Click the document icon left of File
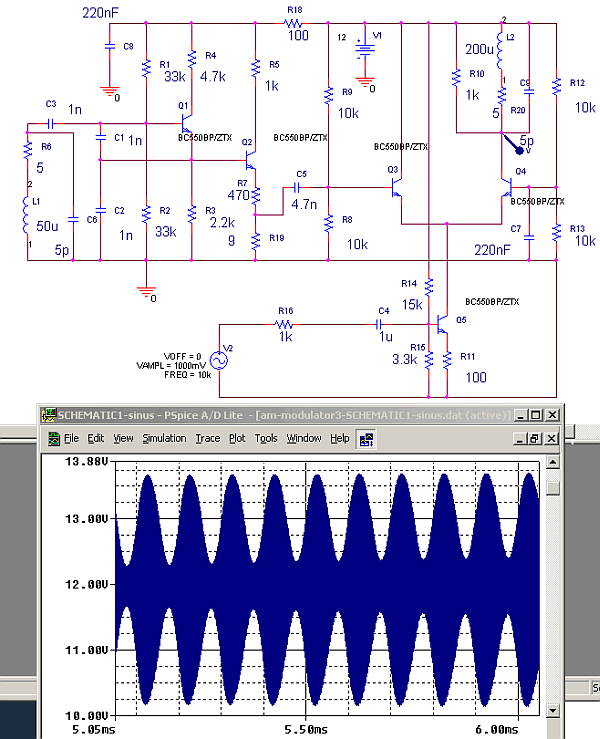Viewport: 600px width, 739px height. (54, 439)
